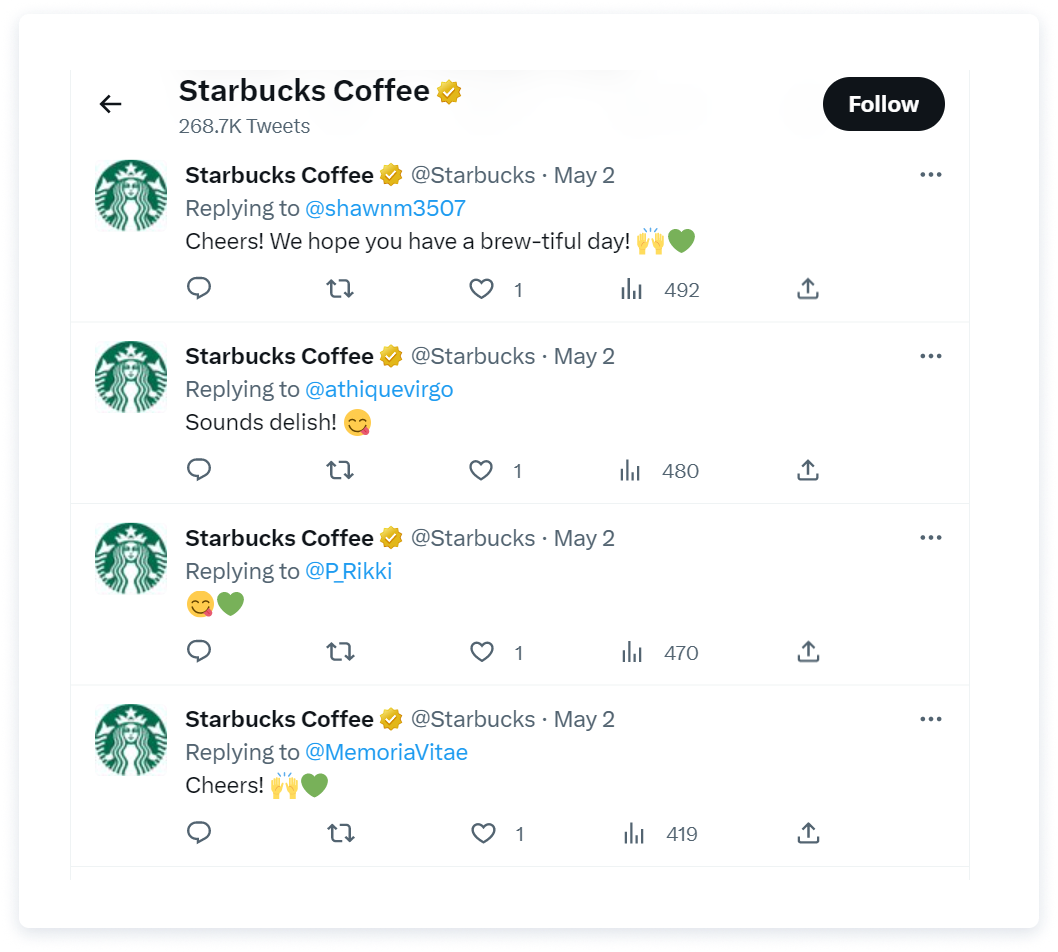1058x952 pixels.
Task: Like the "Cheers!" reply to @MemoriaVitae
Action: click(483, 833)
